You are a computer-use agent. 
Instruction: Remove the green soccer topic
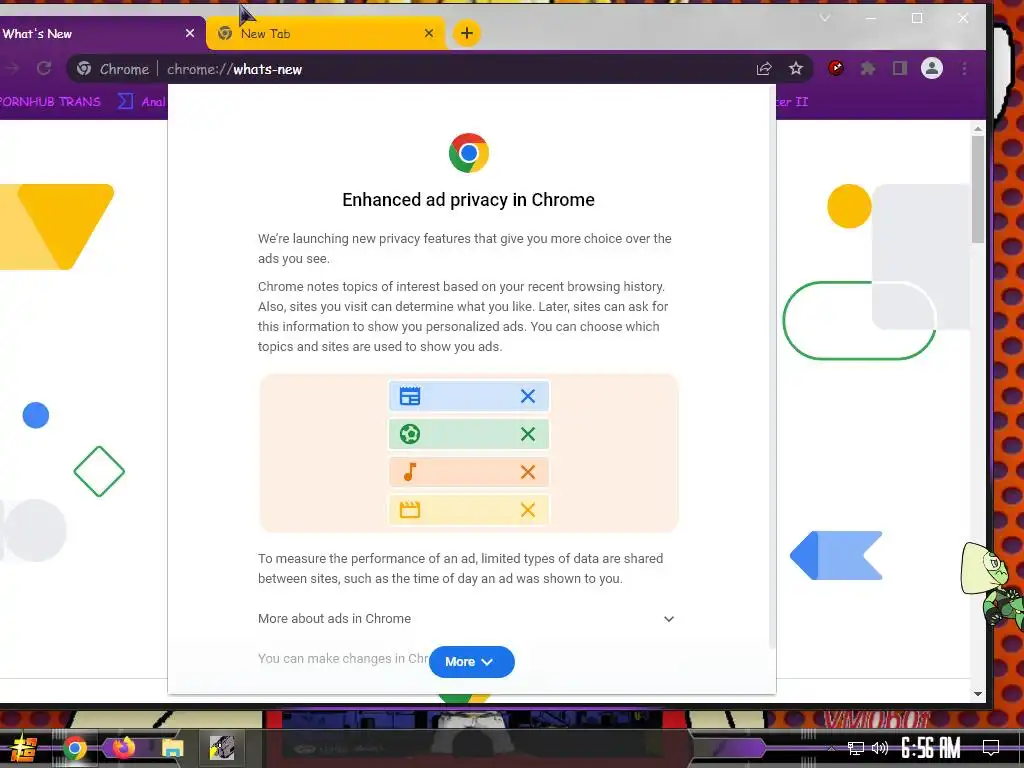[x=528, y=434]
